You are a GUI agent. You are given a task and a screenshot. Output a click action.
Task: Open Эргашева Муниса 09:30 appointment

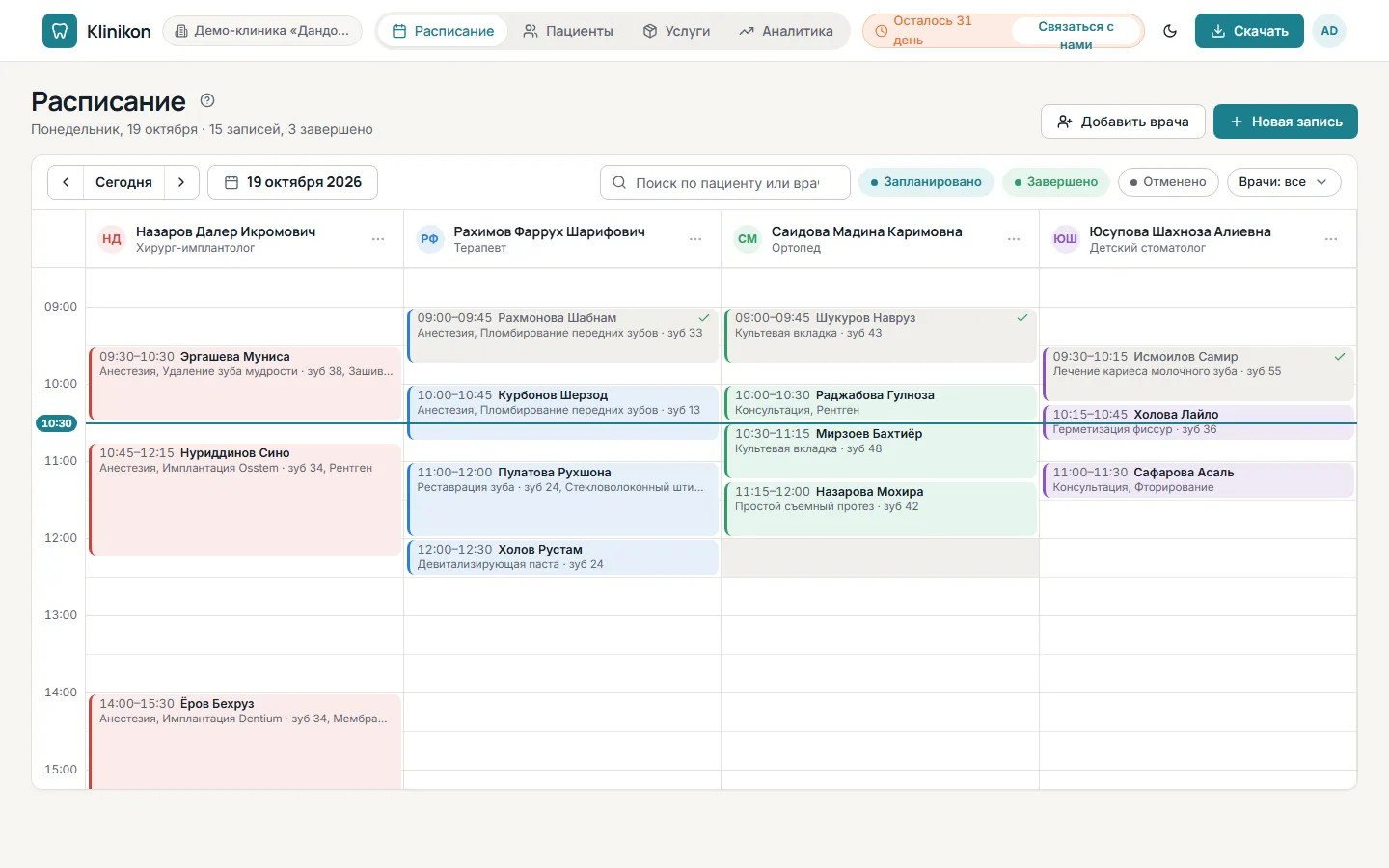click(x=245, y=383)
